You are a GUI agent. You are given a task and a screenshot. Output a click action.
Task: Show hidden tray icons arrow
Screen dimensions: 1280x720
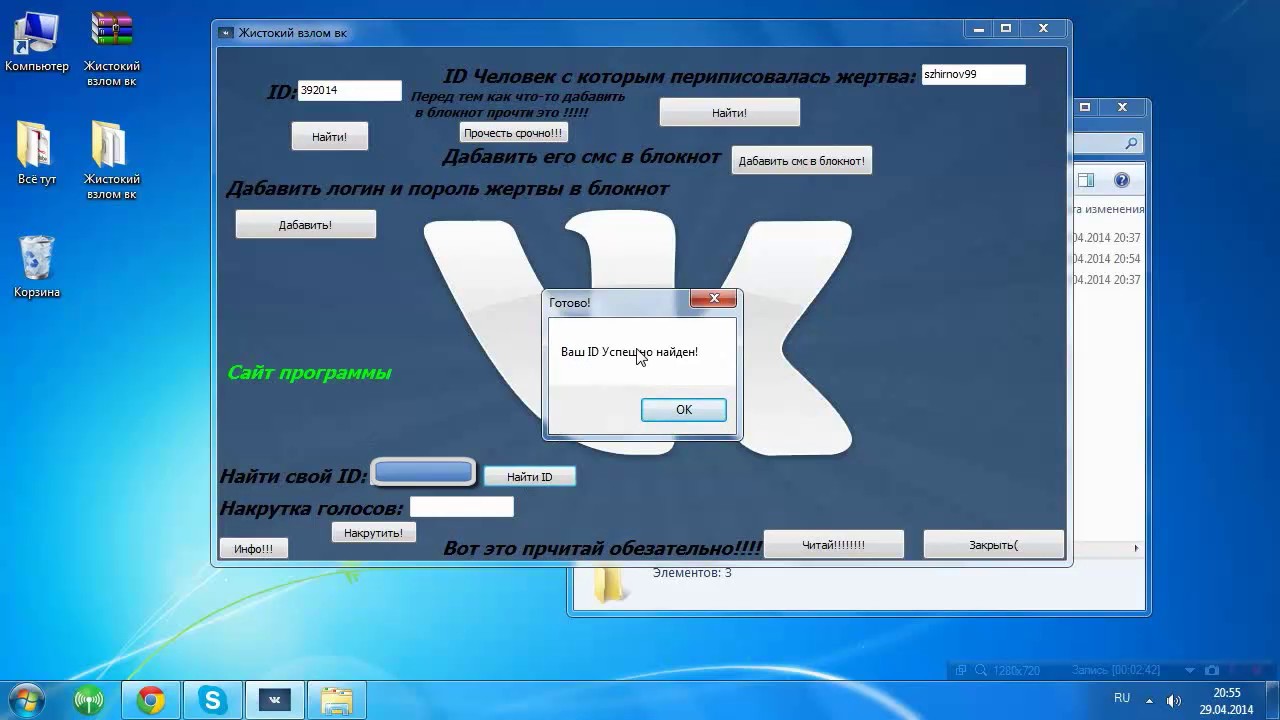1150,700
